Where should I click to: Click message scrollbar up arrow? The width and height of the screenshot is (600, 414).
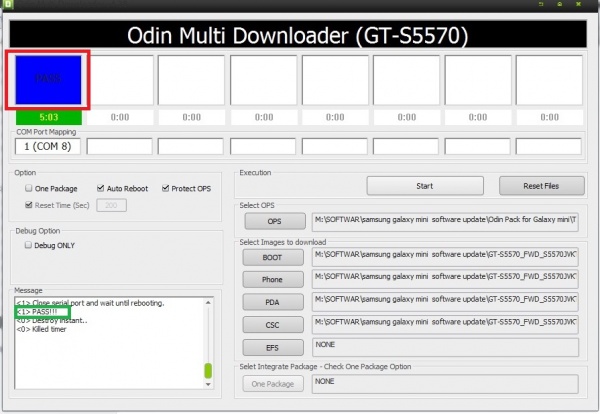[208, 303]
